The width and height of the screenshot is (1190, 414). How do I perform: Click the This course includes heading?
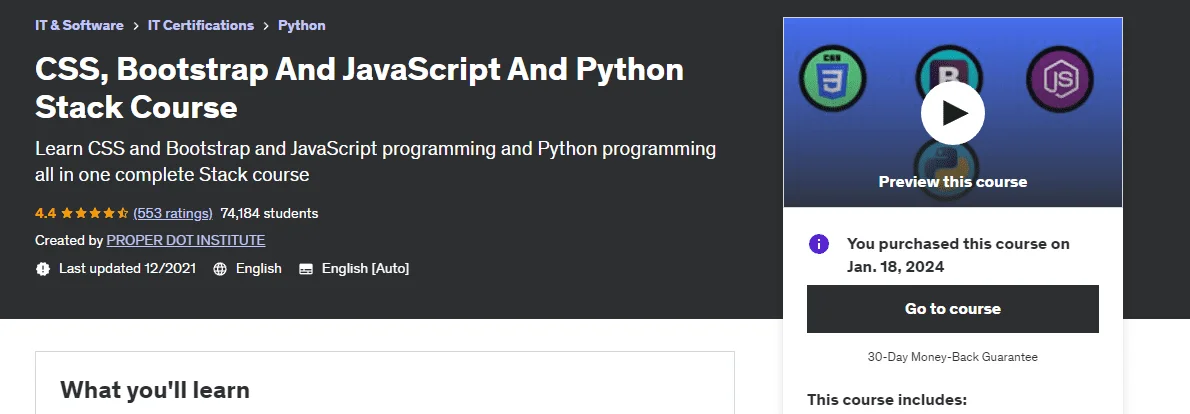point(886,400)
